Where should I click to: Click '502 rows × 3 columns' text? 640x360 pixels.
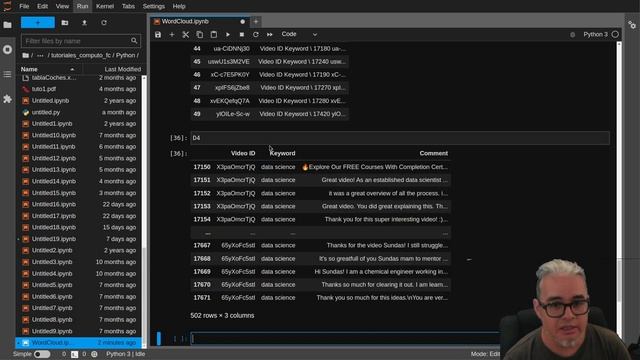(x=222, y=316)
